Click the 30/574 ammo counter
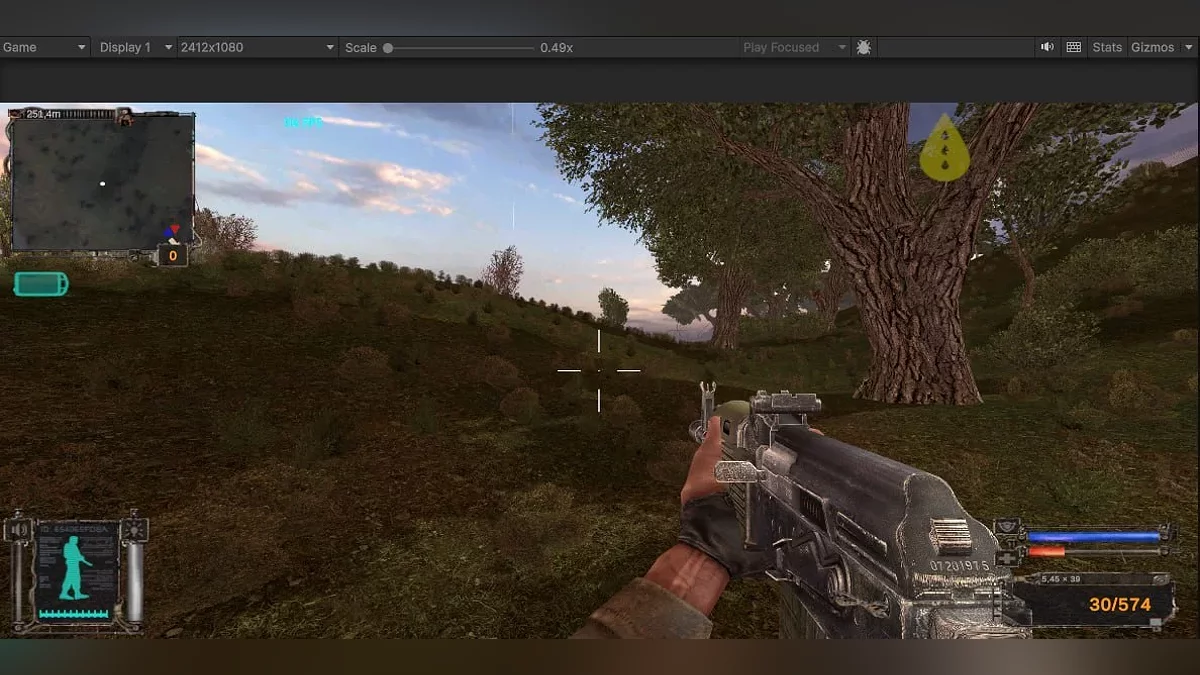The image size is (1200, 675). click(1119, 604)
